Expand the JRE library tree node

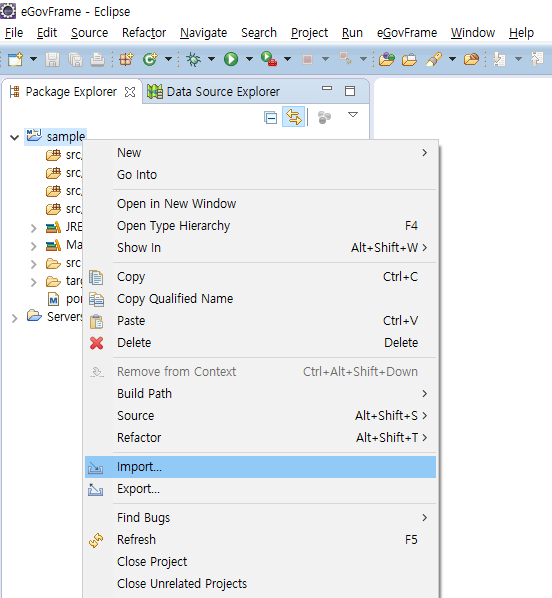[34, 228]
